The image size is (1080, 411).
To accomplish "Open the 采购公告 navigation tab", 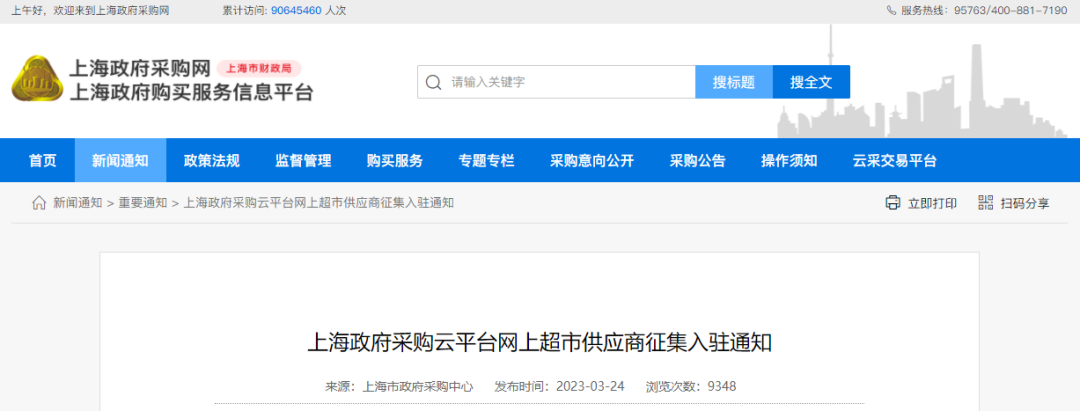I will point(697,160).
